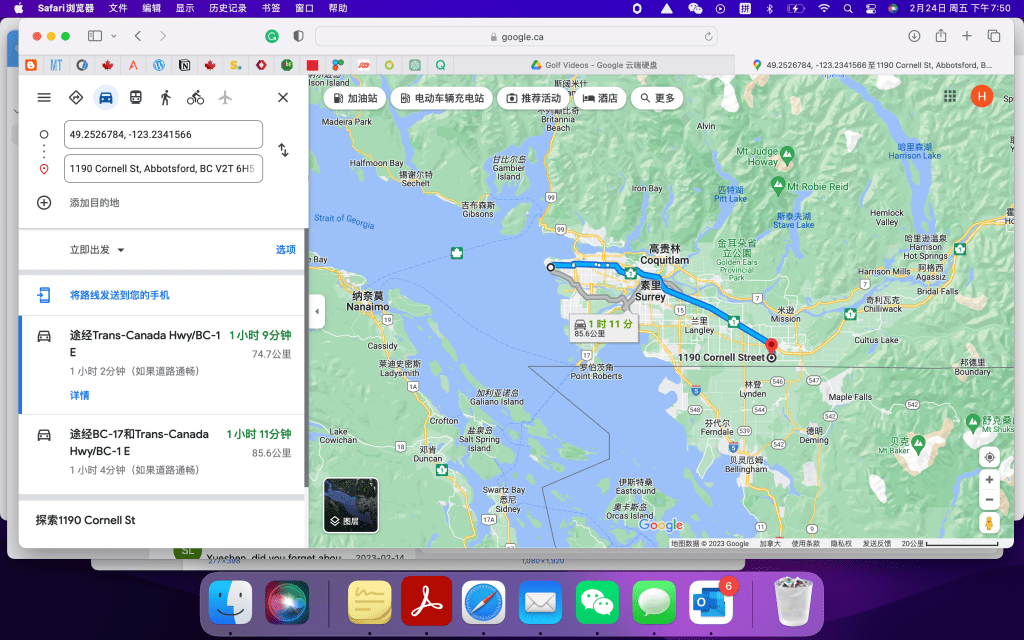Screen dimensions: 1024x640
Task: Click the show your location button
Action: (989, 457)
